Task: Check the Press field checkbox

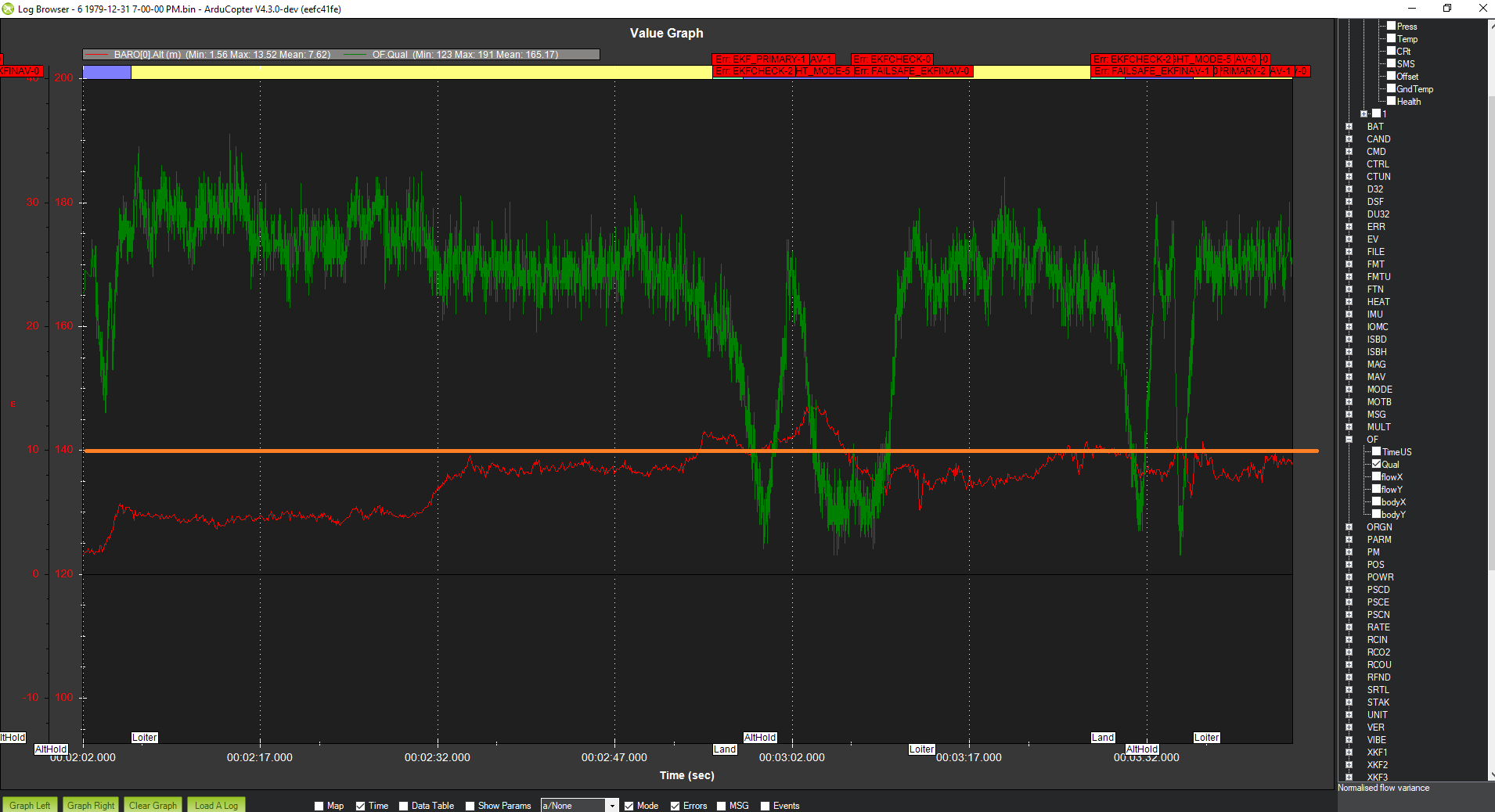Action: (1392, 26)
